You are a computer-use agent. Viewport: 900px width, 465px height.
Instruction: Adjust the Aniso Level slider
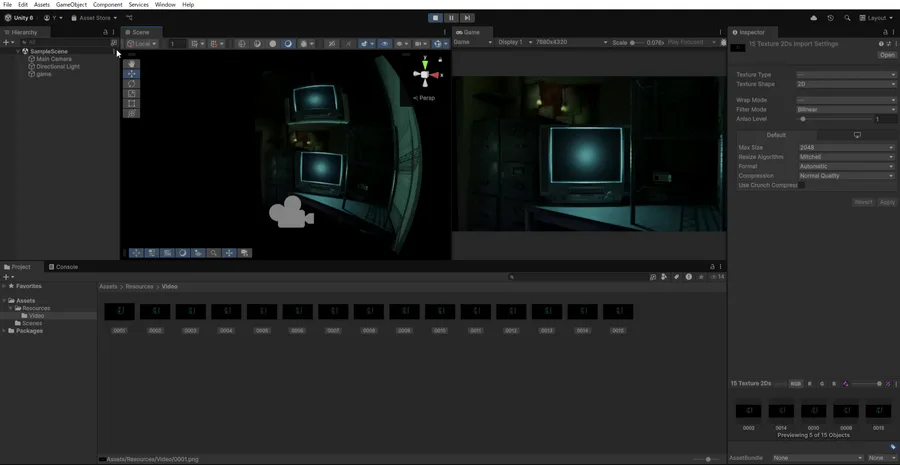(835, 119)
